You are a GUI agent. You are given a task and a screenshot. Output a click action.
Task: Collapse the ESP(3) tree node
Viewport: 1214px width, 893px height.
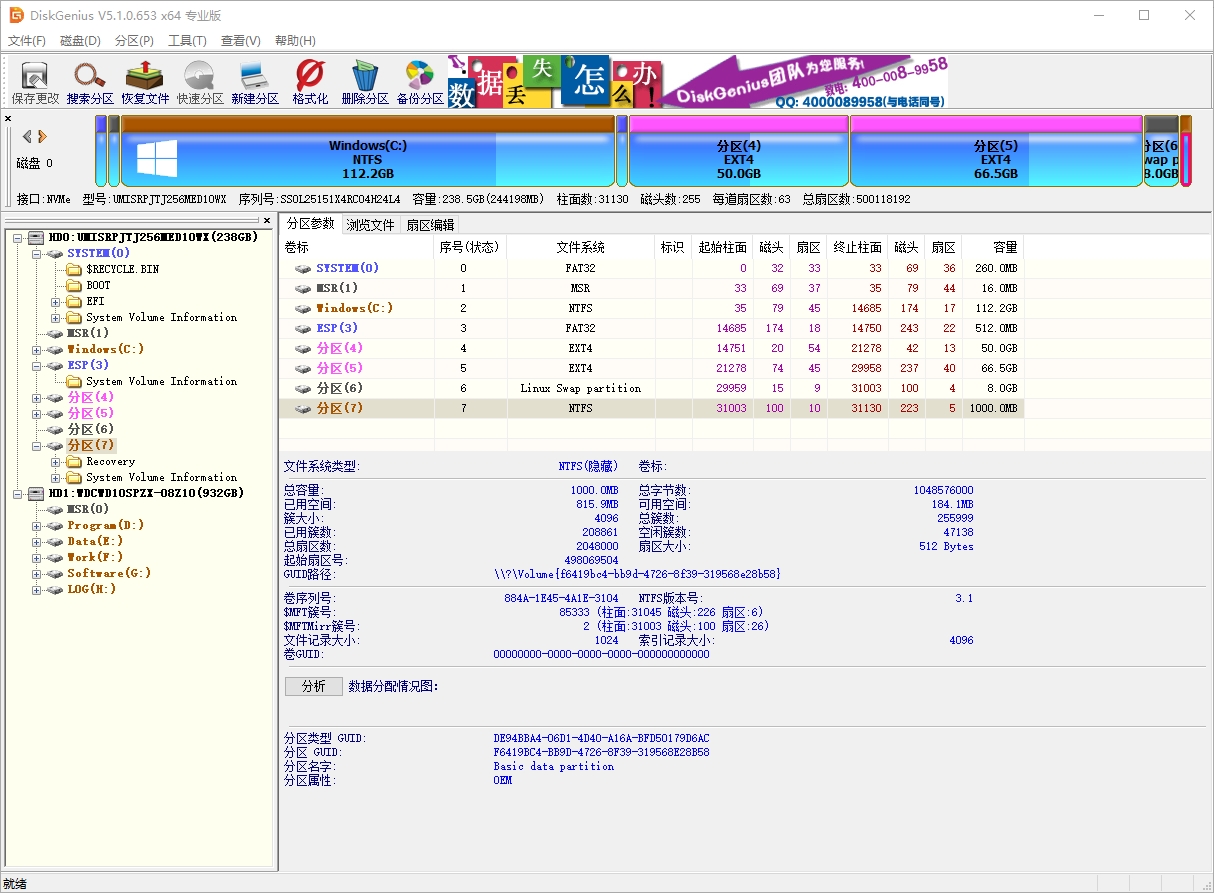coord(37,365)
